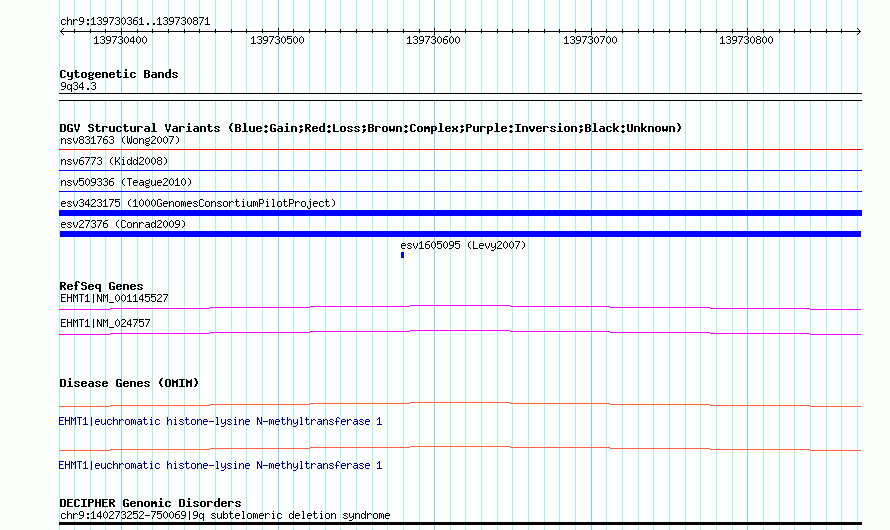Click the 139730400 ruler tick label
Image resolution: width=890 pixels, height=530 pixels.
120,40
